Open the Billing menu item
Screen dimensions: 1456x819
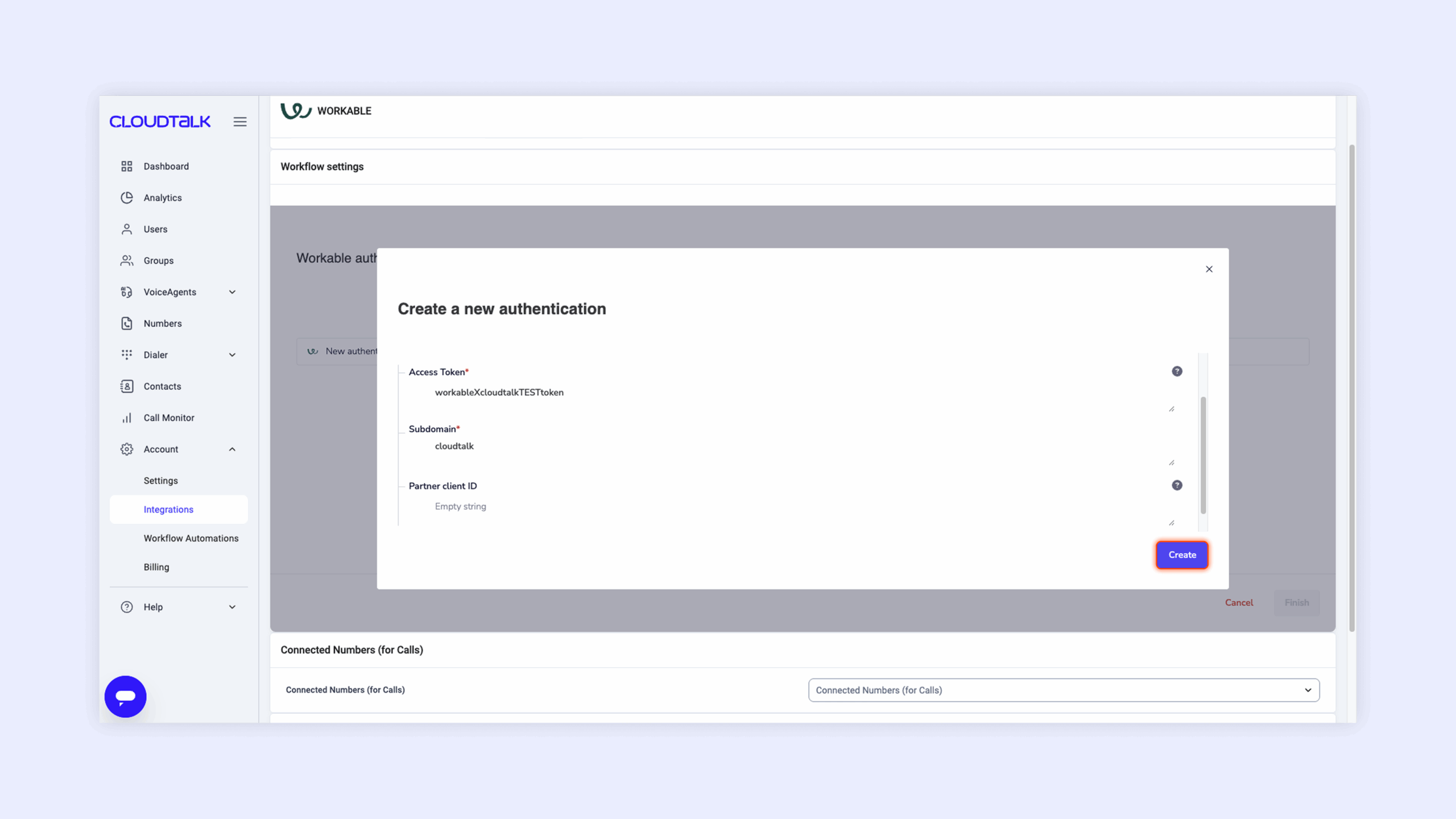tap(156, 567)
